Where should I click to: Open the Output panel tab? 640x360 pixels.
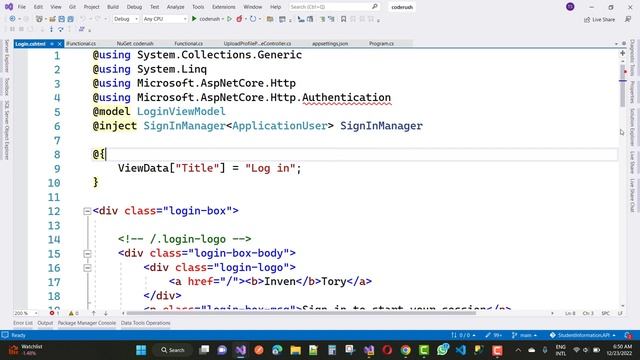pyautogui.click(x=45, y=323)
